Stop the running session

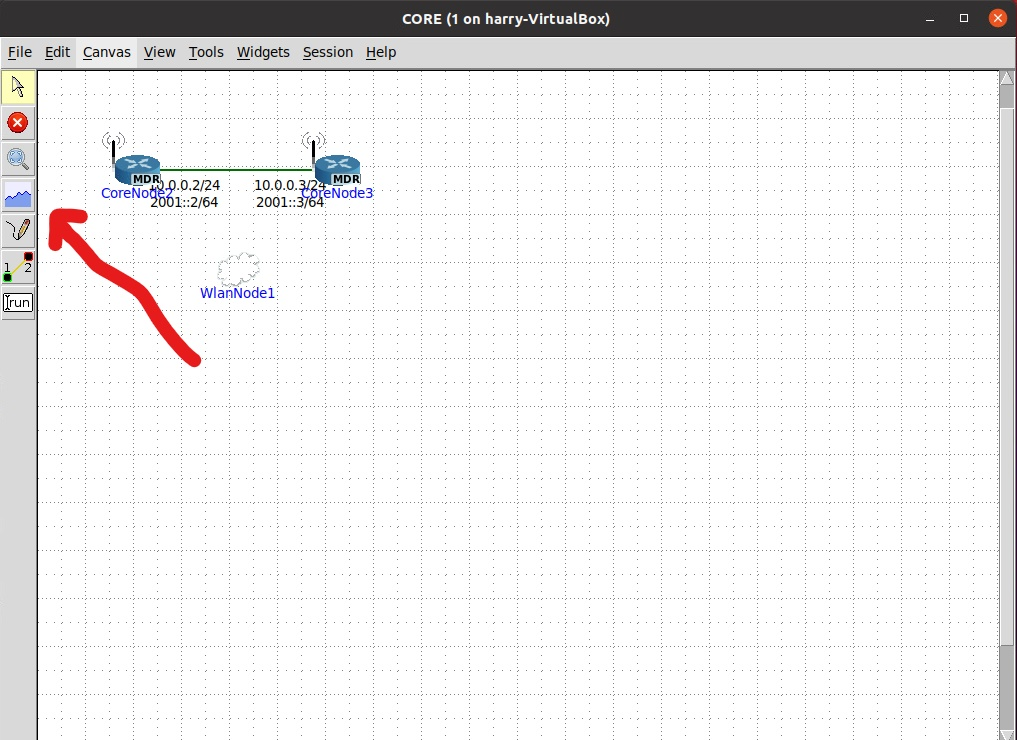17,122
